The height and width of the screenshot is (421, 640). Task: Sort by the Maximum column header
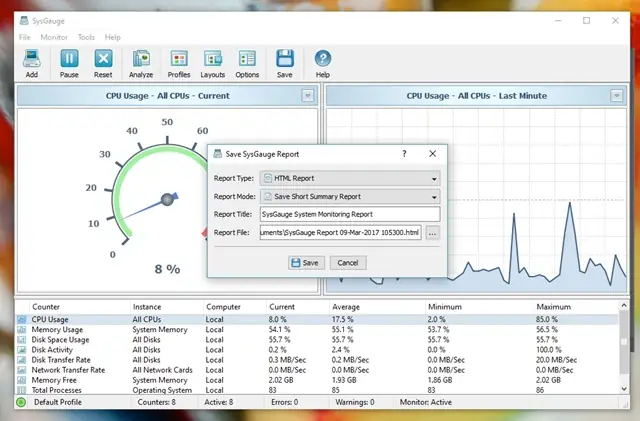576,307
